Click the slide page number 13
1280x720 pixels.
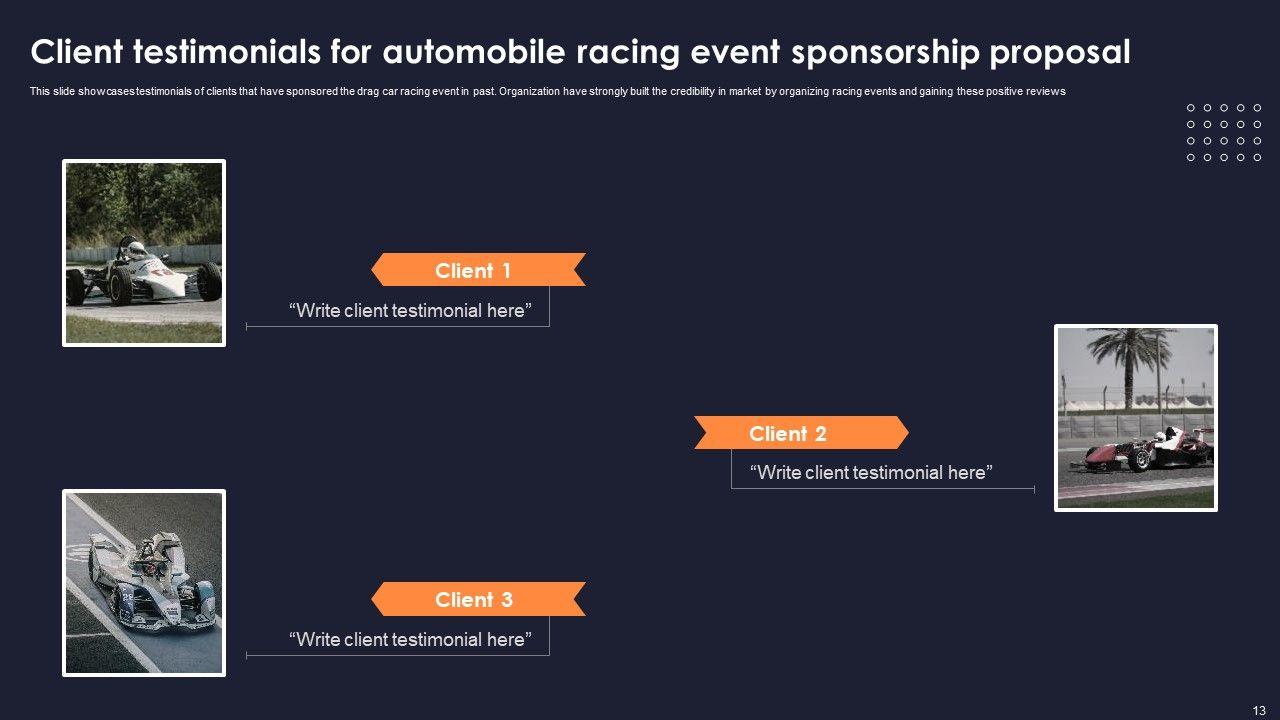click(x=1259, y=709)
